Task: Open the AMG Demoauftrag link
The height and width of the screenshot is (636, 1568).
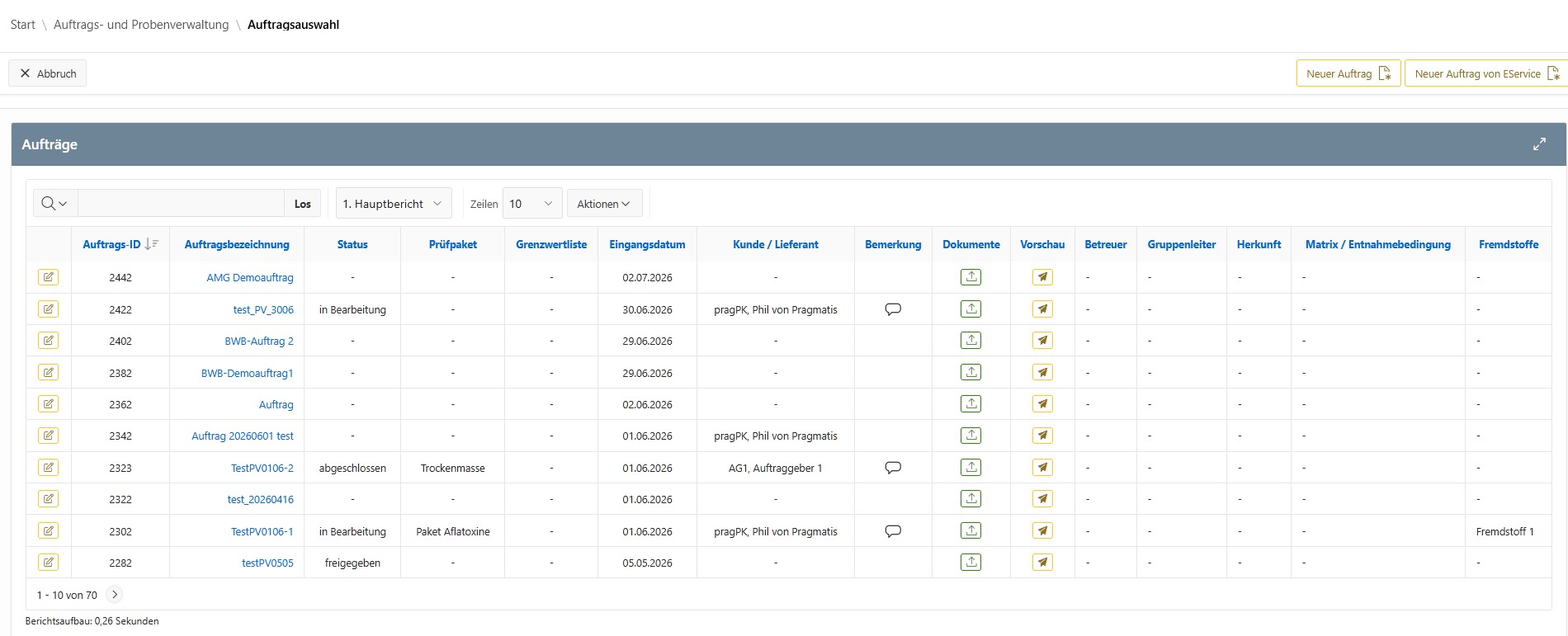Action: [x=250, y=278]
